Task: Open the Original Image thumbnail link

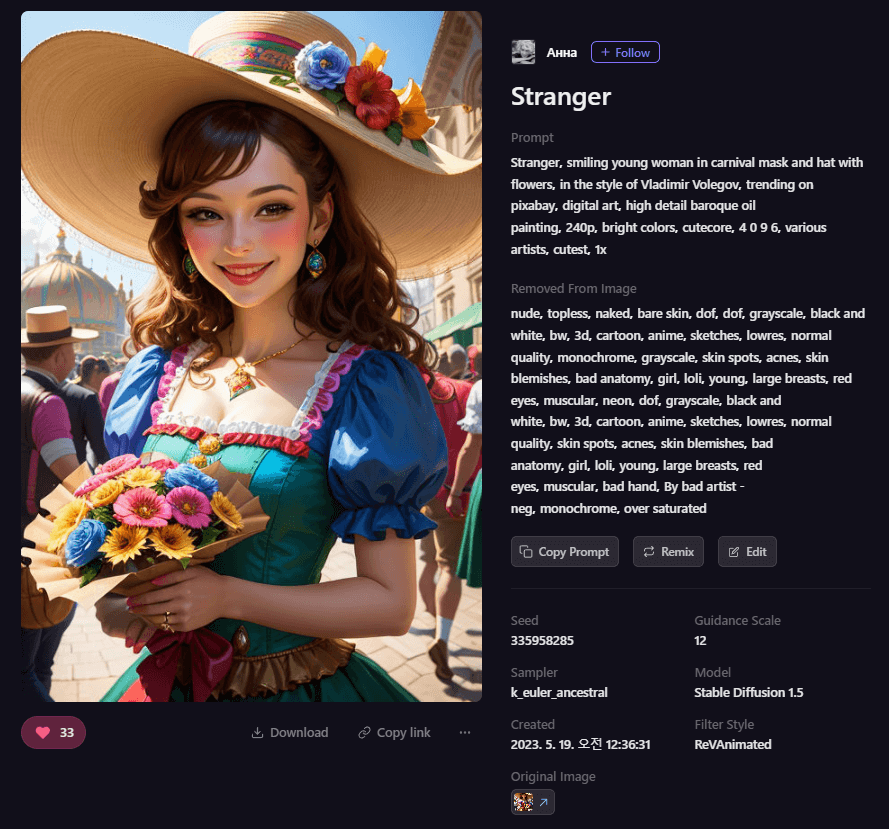Action: click(x=532, y=802)
